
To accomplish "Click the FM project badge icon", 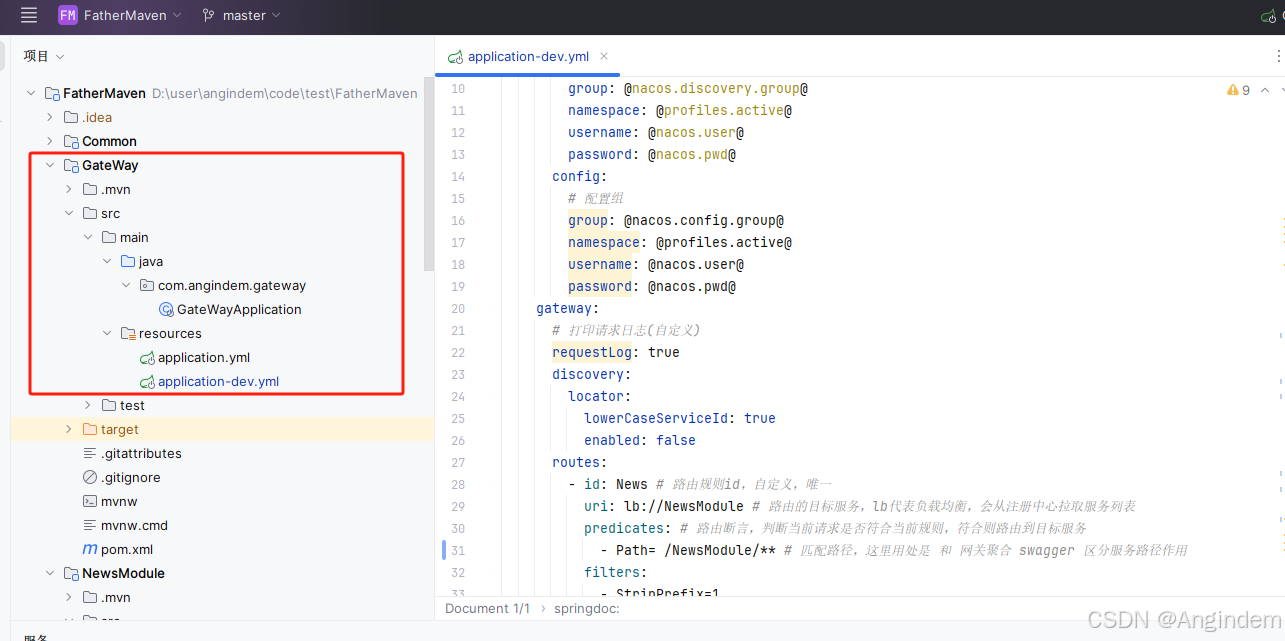I will pos(67,15).
